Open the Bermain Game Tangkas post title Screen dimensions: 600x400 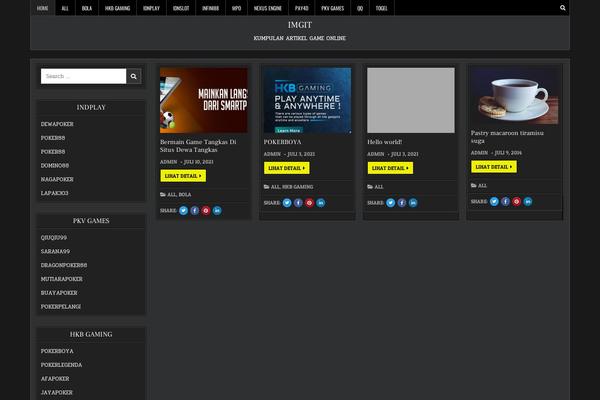click(198, 146)
